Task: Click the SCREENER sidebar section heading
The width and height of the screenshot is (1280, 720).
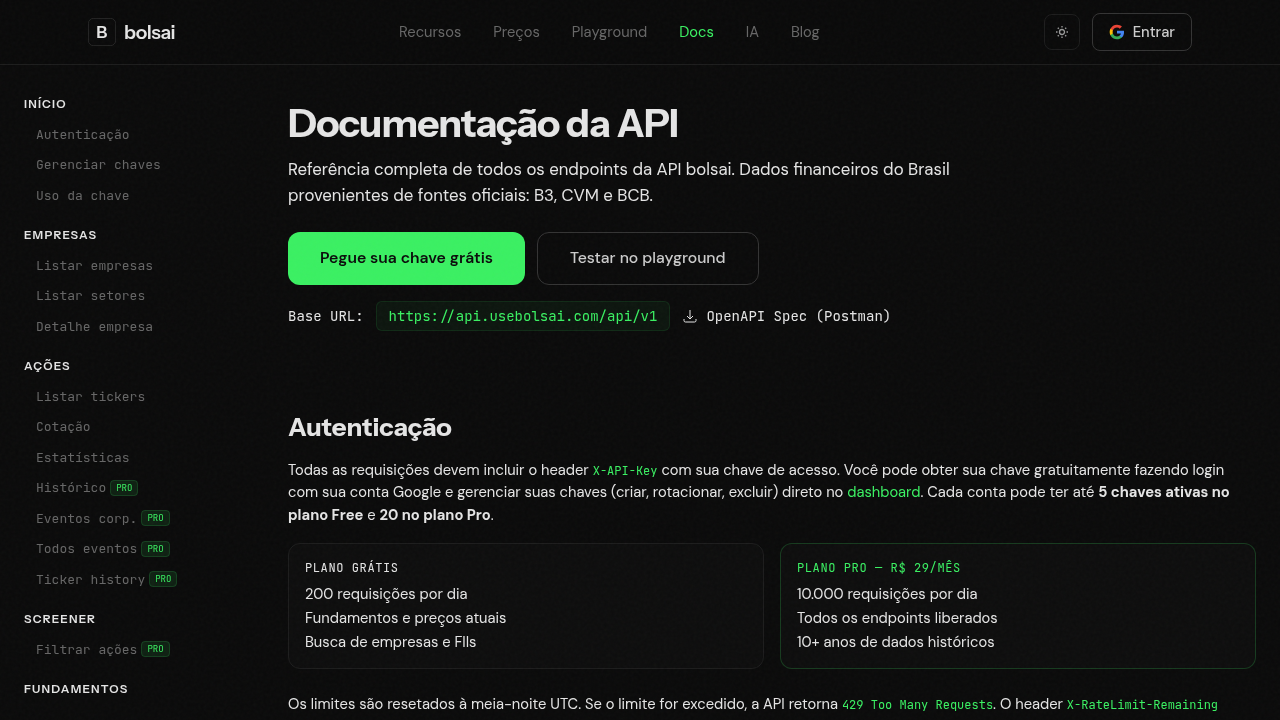Action: pos(60,619)
